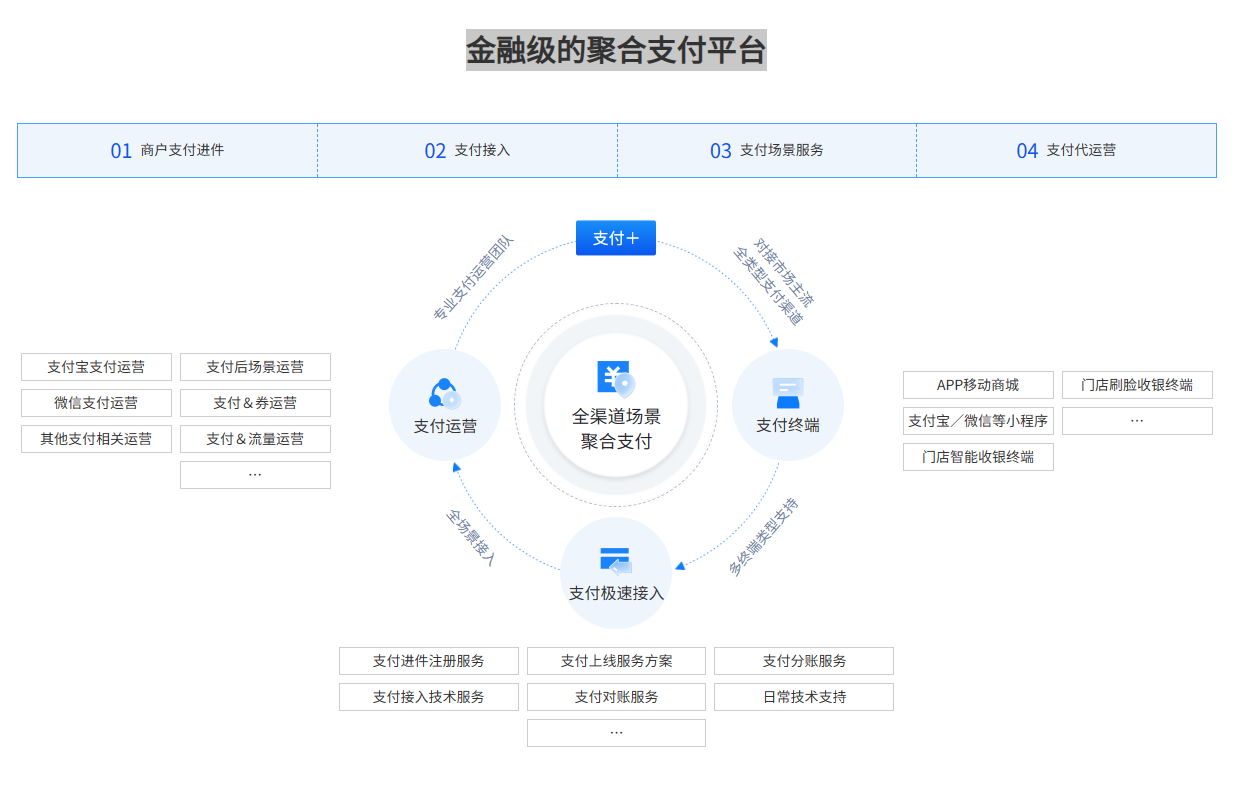Click the 支付极速接入 circle label
Image resolution: width=1249 pixels, height=803 pixels.
click(616, 594)
